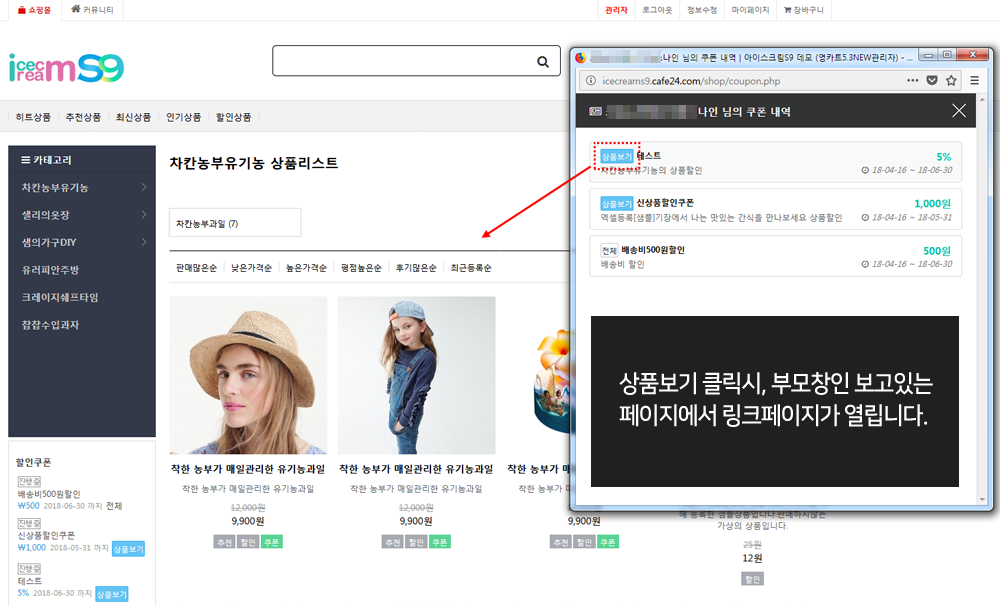Click the 1,000원 discount amount in popup
Screen dimensions: 1000x606
pyautogui.click(x=932, y=203)
